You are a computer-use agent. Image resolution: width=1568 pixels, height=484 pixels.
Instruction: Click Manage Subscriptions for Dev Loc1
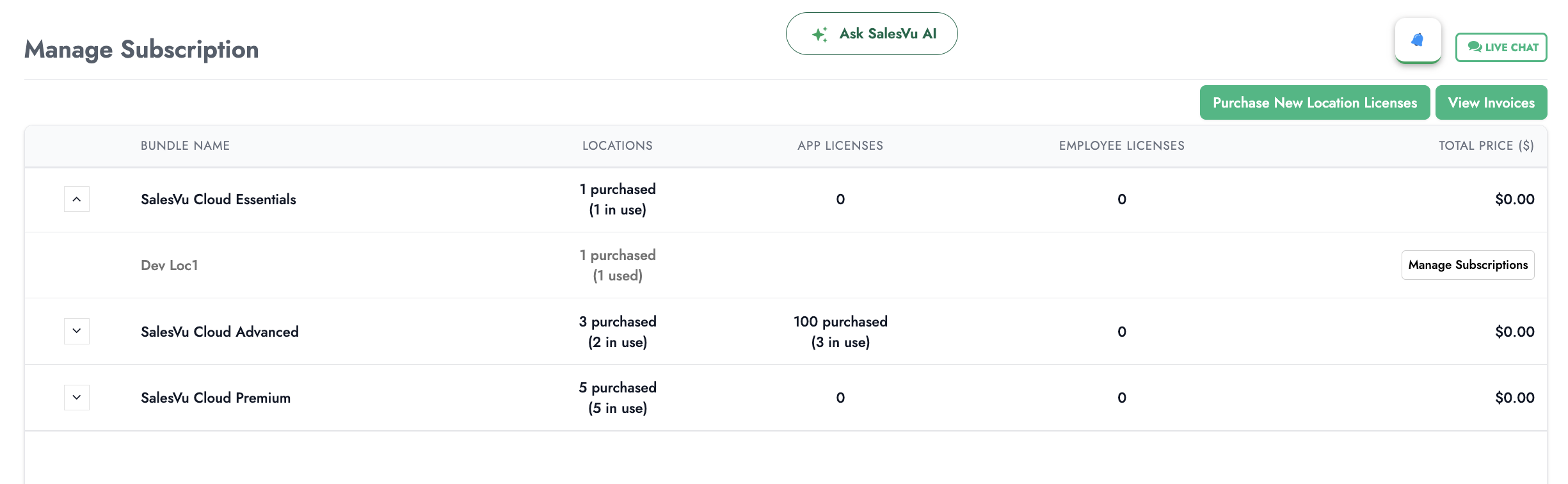point(1468,265)
